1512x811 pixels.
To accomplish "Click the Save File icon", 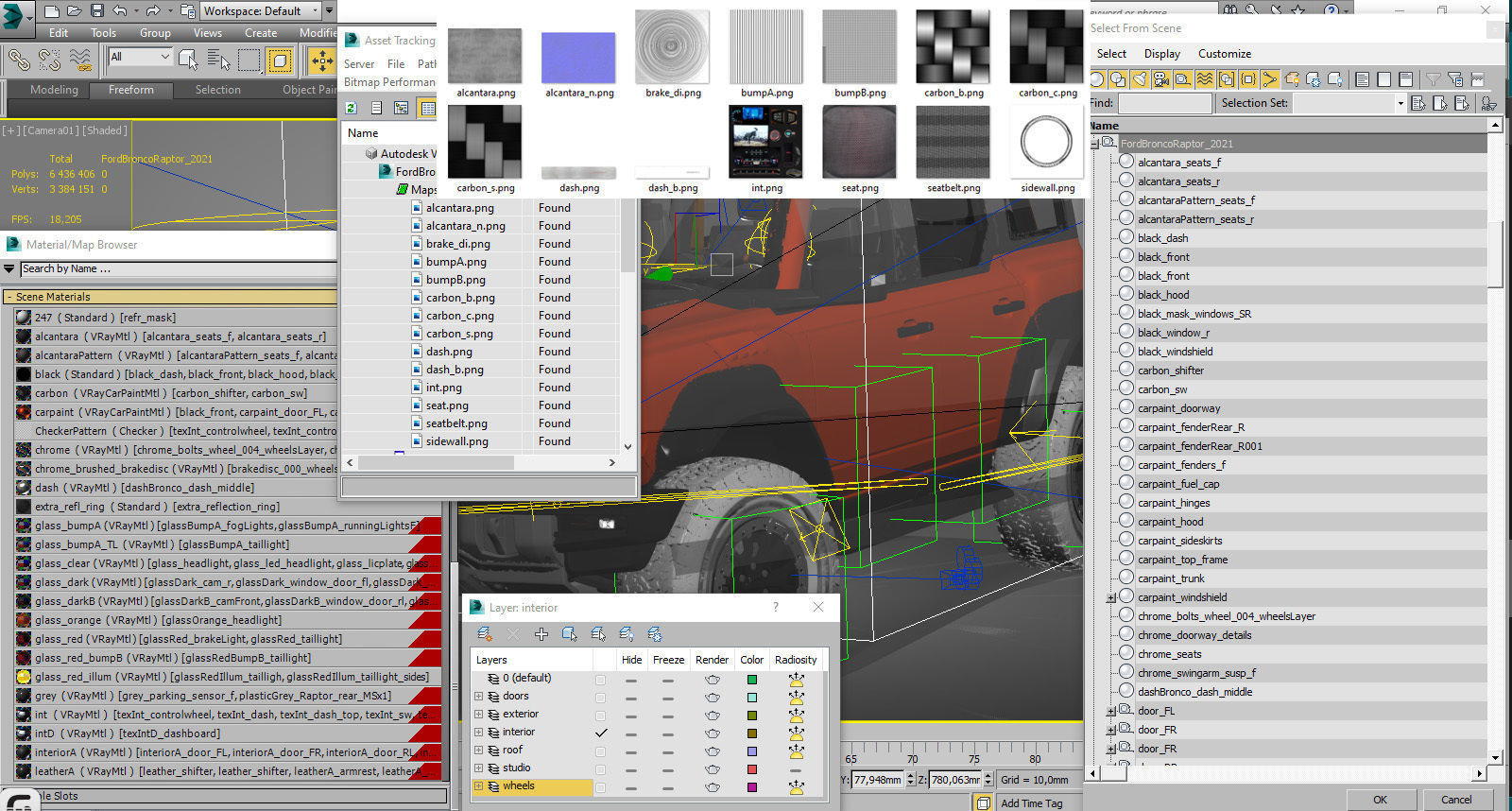I will click(97, 11).
